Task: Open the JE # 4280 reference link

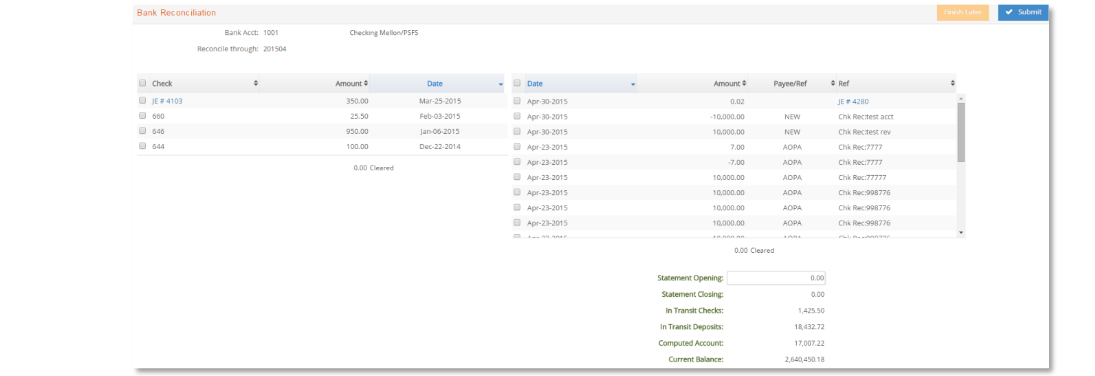Action: point(853,101)
